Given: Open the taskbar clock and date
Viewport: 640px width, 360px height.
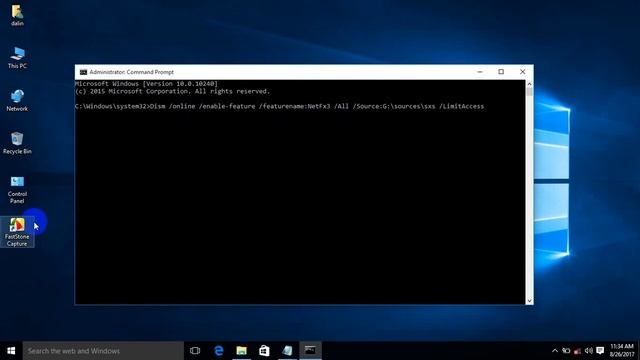Looking at the screenshot, I should tap(622, 351).
